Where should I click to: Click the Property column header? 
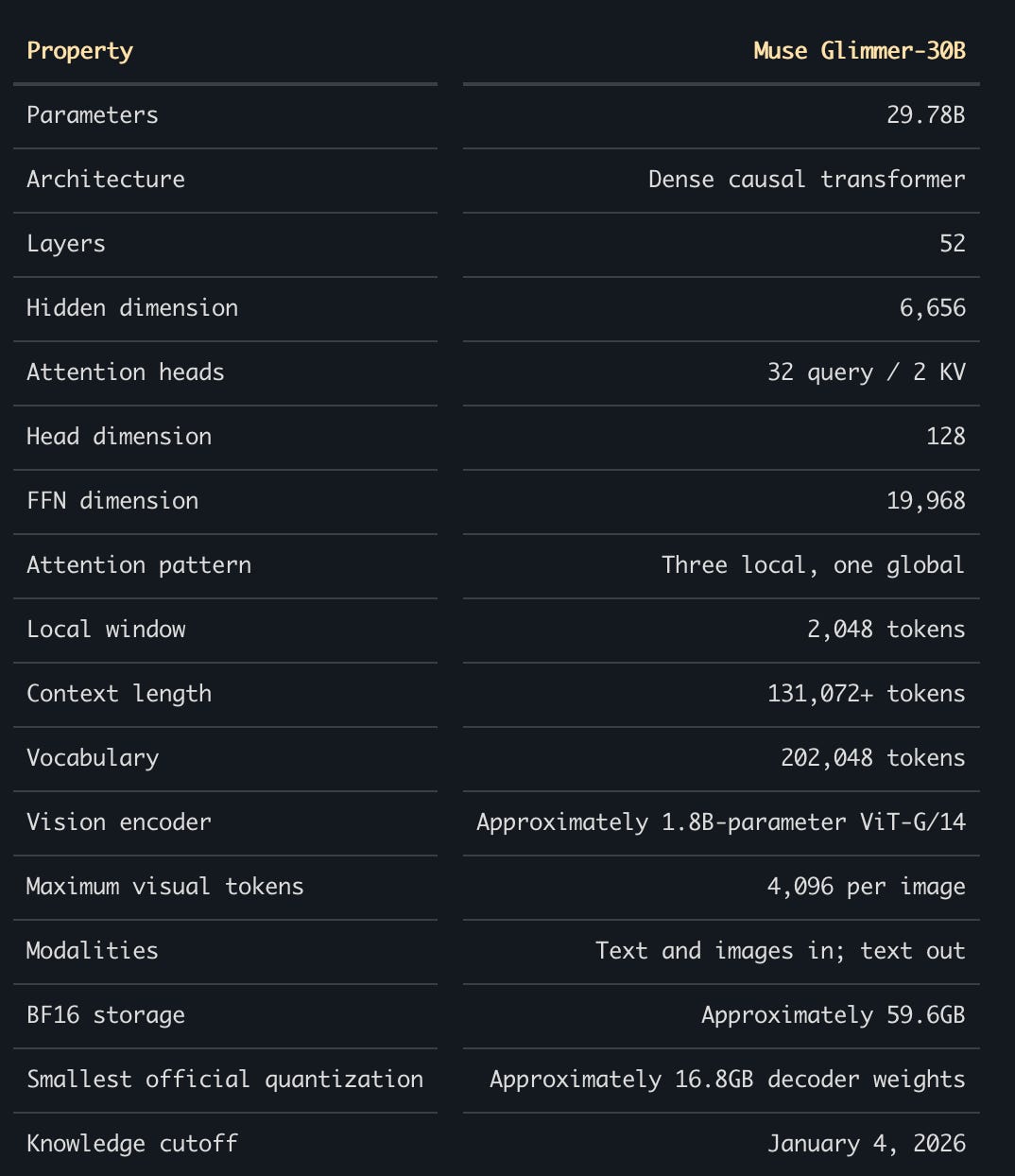[80, 51]
